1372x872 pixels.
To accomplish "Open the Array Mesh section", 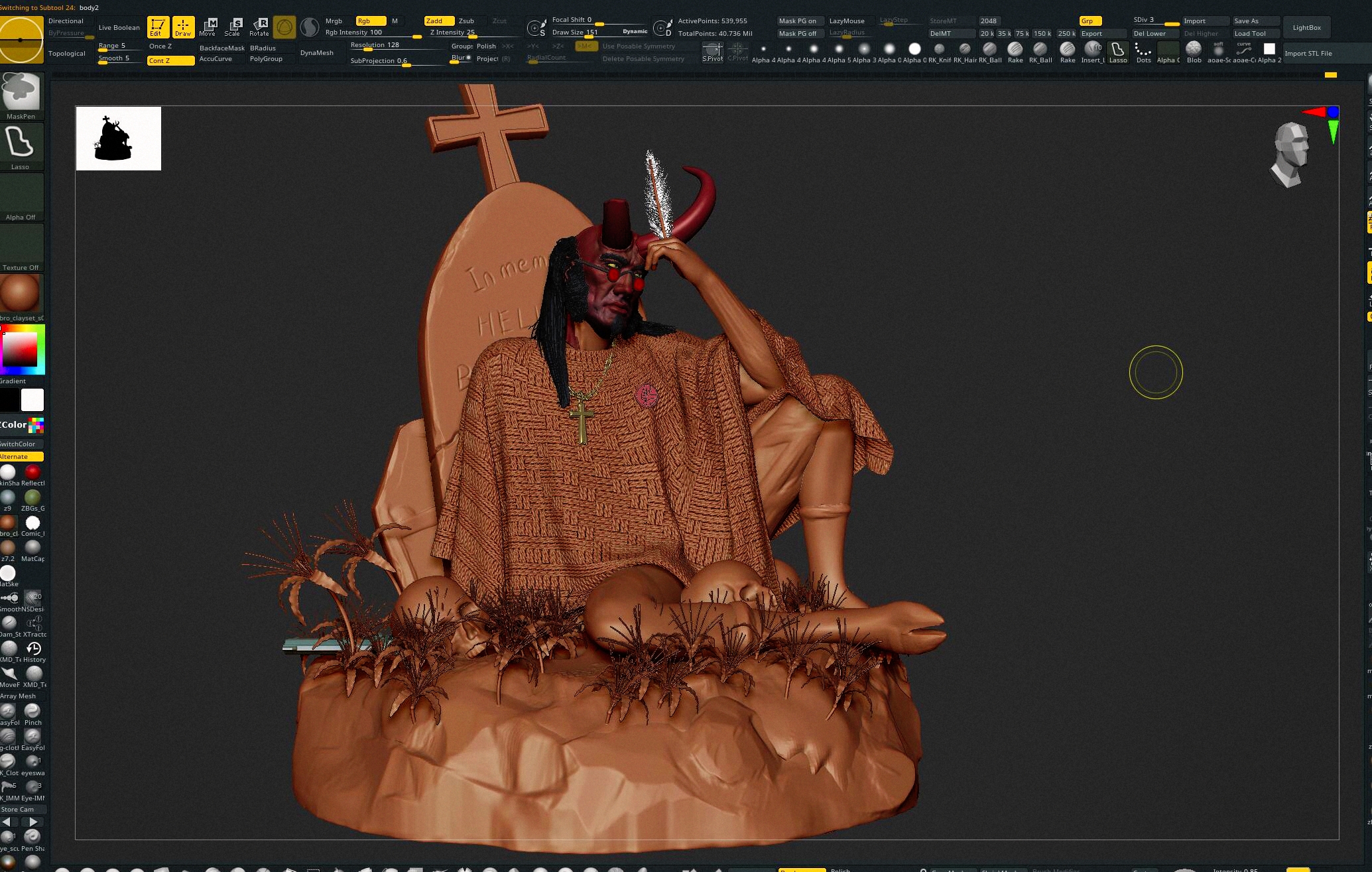I will [x=19, y=696].
